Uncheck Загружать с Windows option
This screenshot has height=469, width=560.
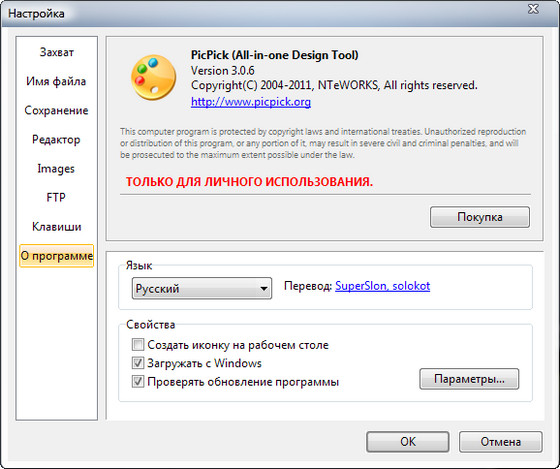[138, 363]
